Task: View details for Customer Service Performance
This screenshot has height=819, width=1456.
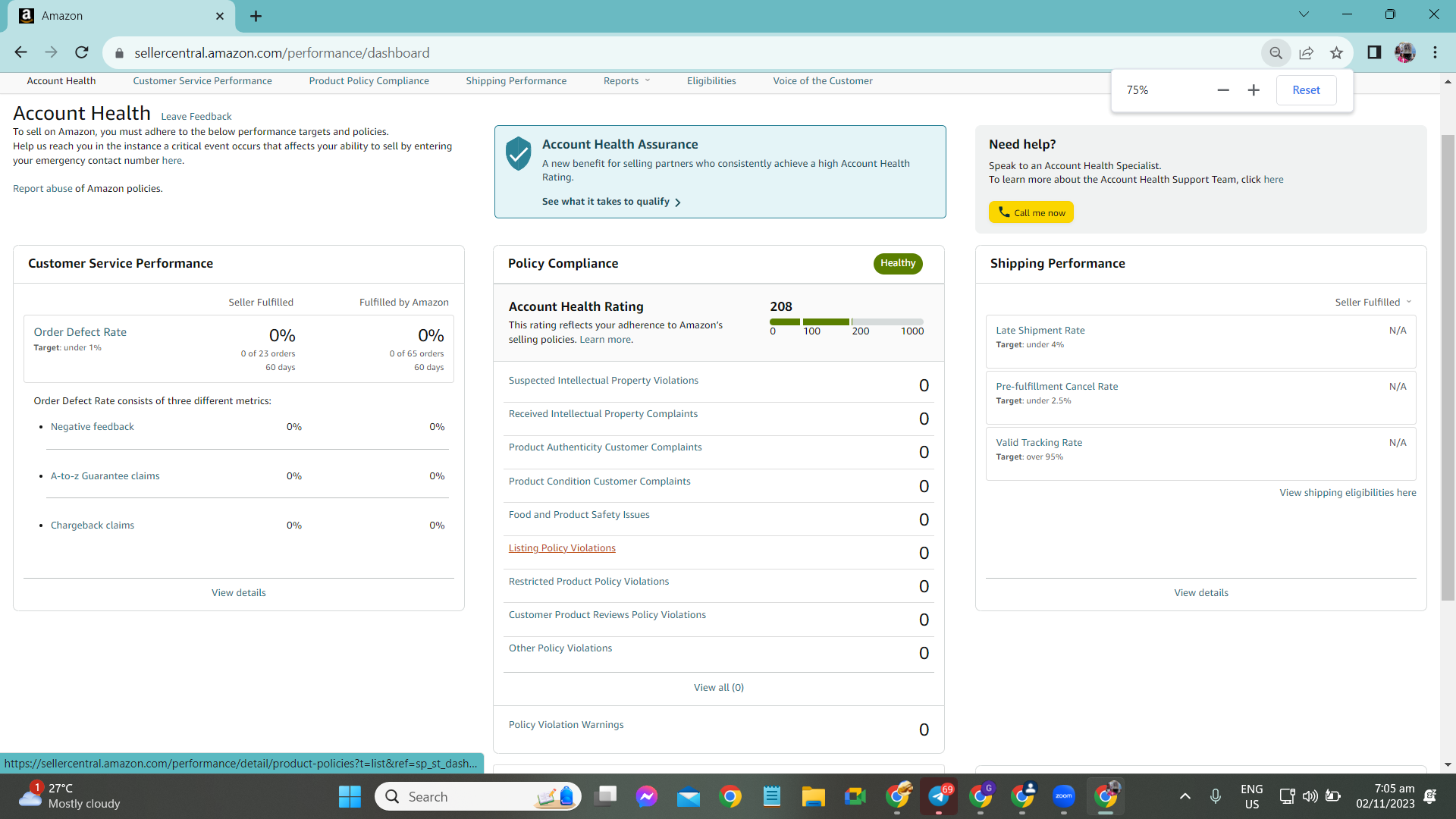Action: (239, 593)
